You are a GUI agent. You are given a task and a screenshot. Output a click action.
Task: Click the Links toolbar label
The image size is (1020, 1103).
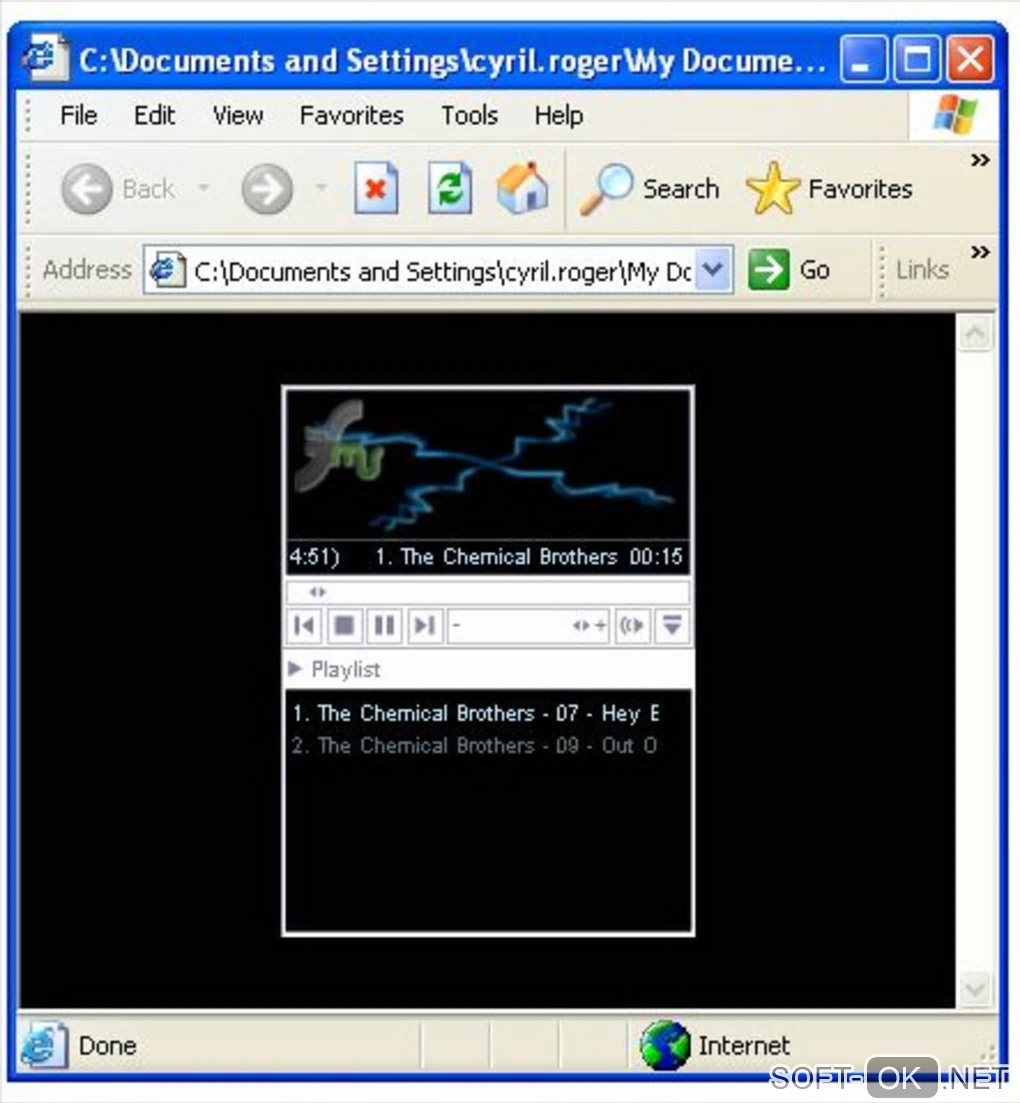(922, 269)
